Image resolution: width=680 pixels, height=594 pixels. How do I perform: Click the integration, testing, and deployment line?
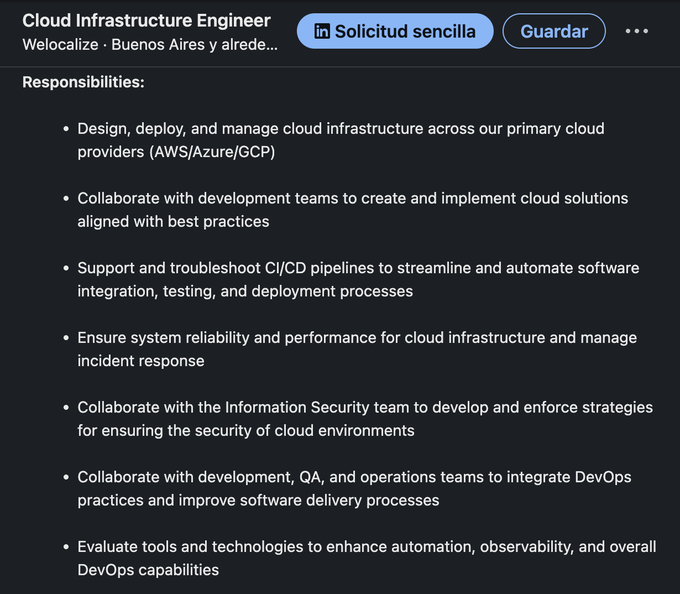click(245, 291)
